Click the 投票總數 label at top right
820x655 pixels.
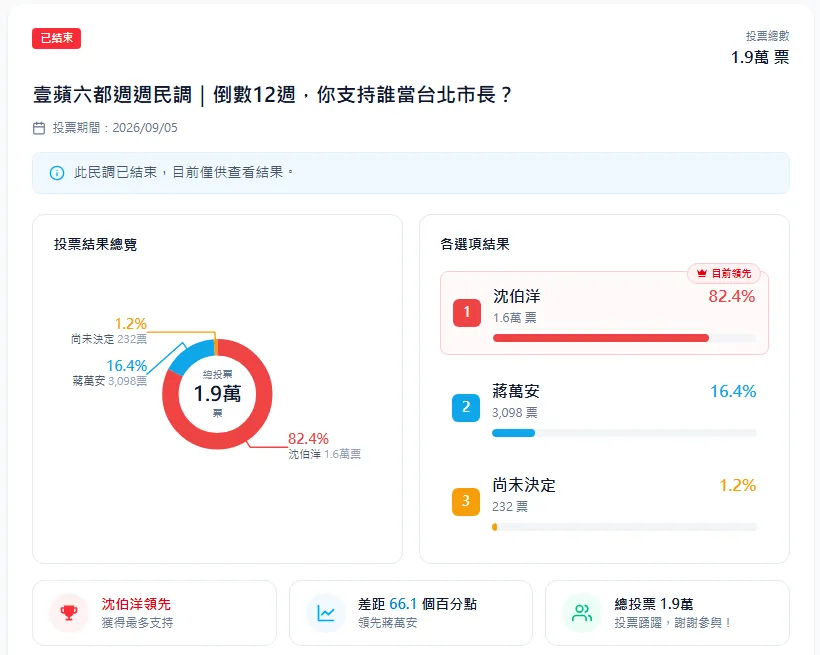tap(767, 36)
